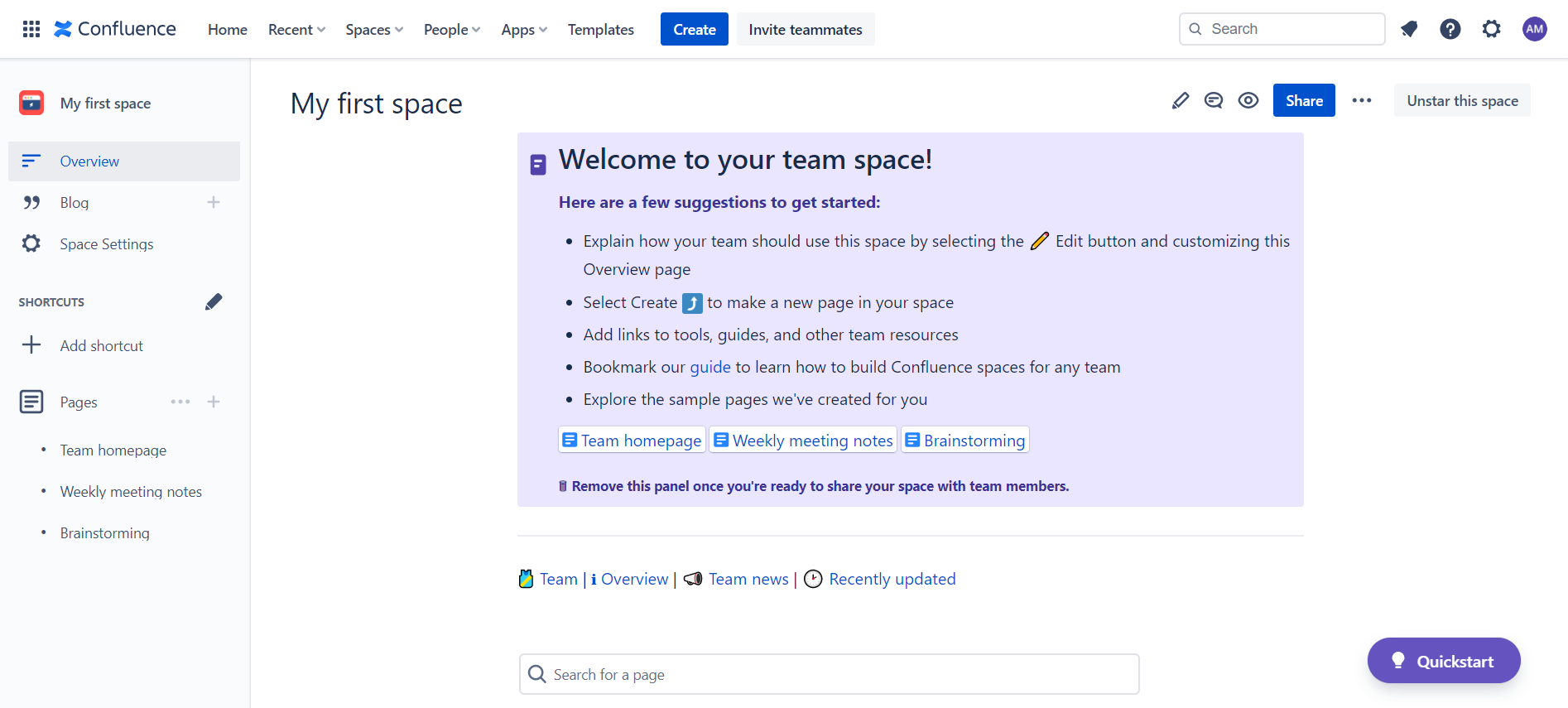The height and width of the screenshot is (708, 1568).
Task: Open Pages section label in sidebar
Action: click(79, 402)
